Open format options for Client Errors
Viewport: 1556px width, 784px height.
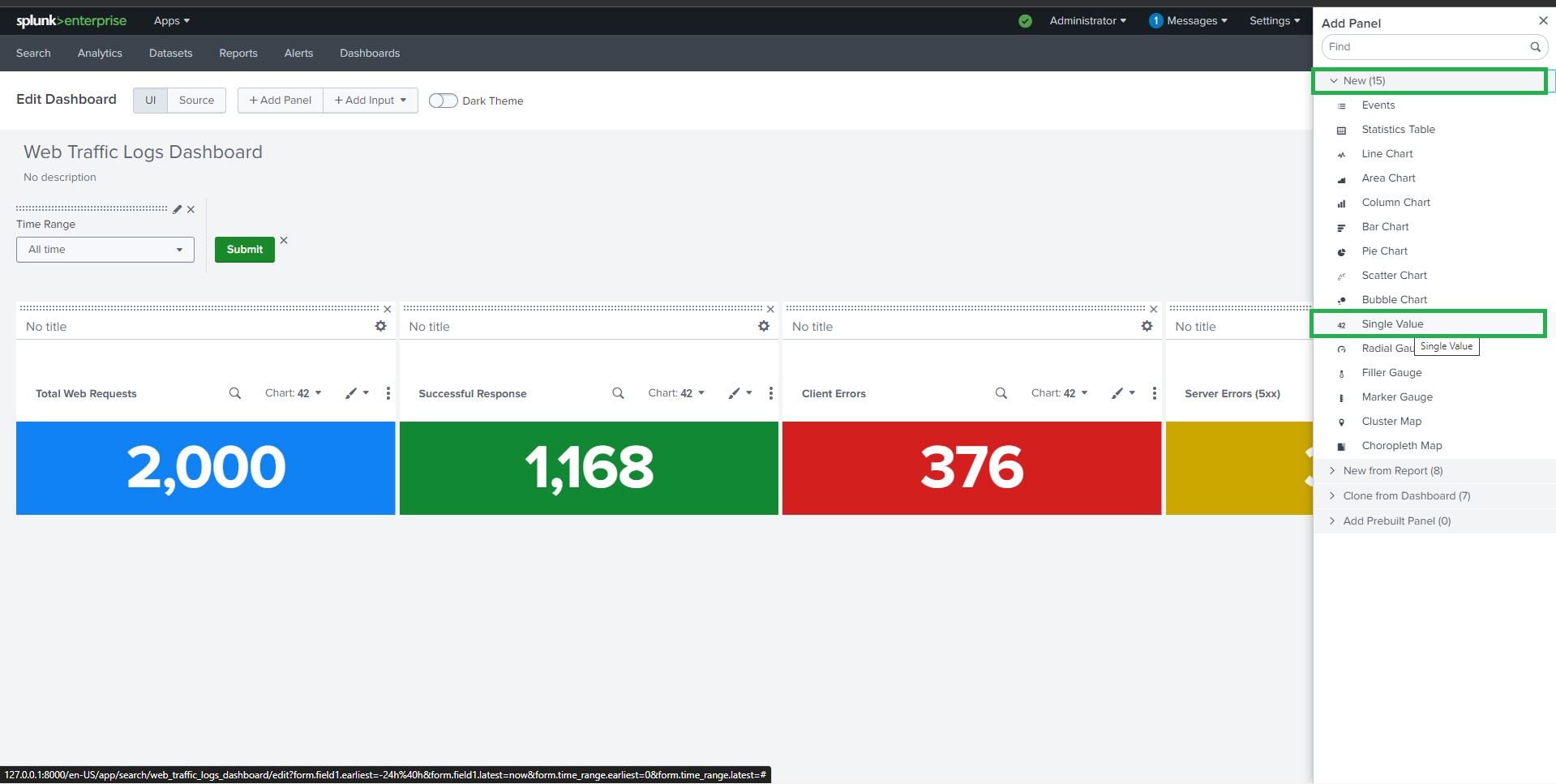(1123, 393)
